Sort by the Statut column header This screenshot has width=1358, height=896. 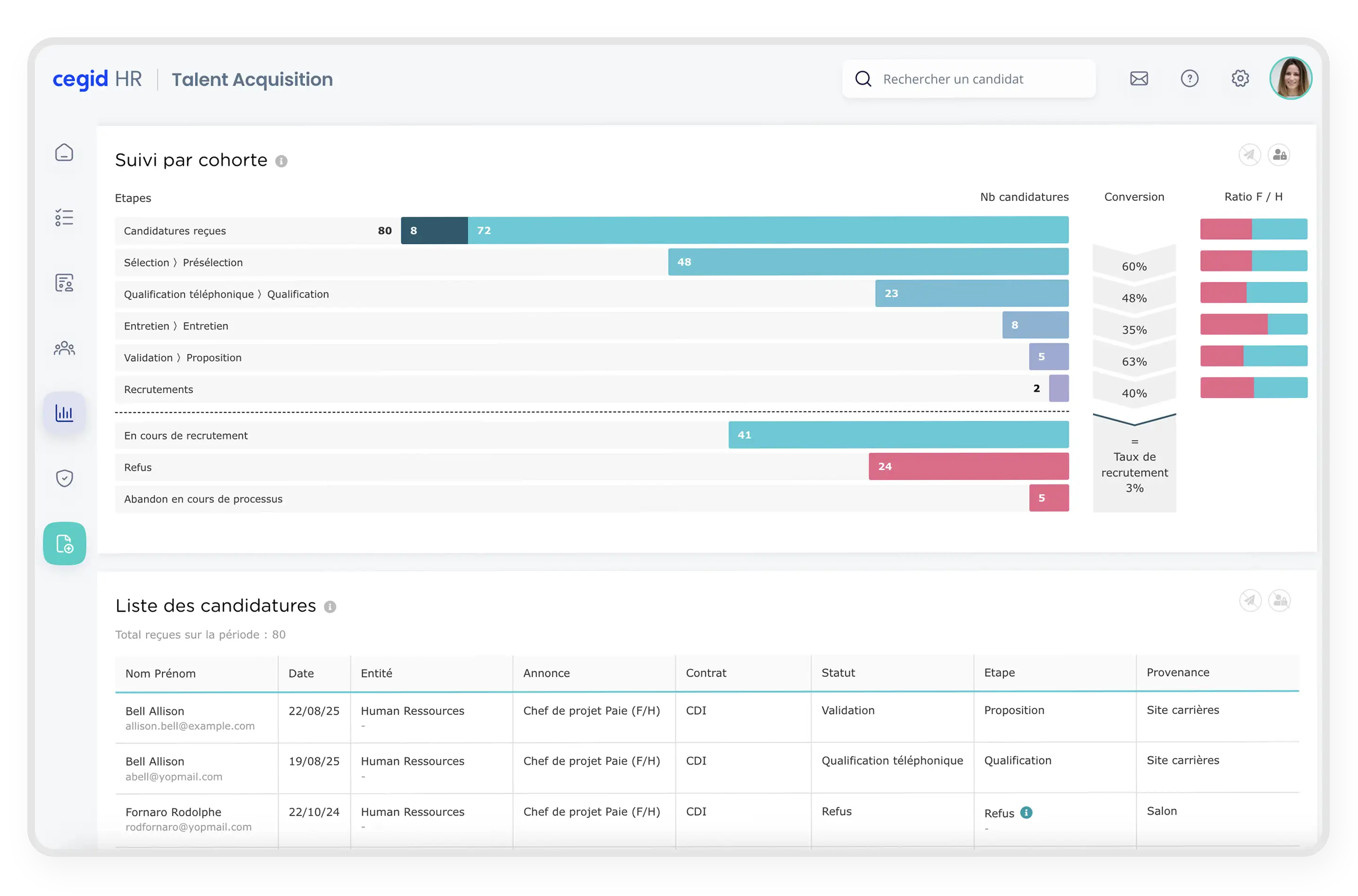pos(838,673)
